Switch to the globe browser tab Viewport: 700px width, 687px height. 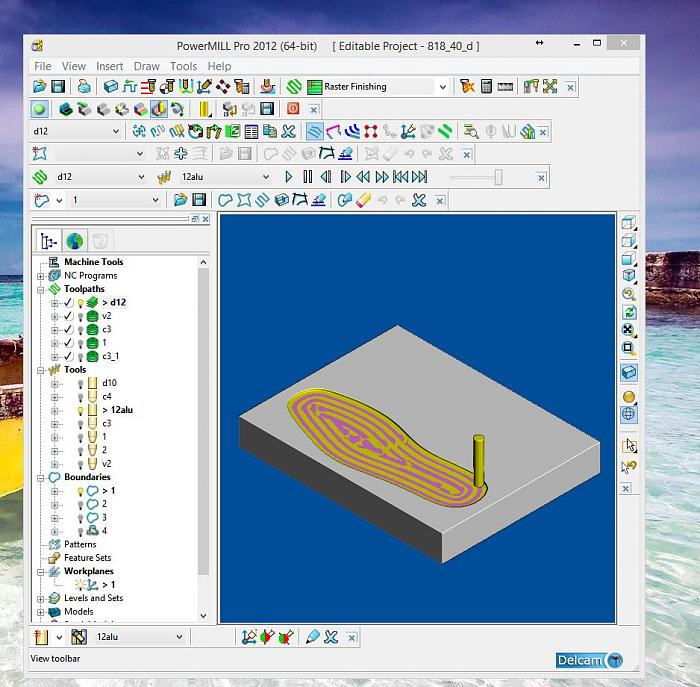tap(75, 241)
